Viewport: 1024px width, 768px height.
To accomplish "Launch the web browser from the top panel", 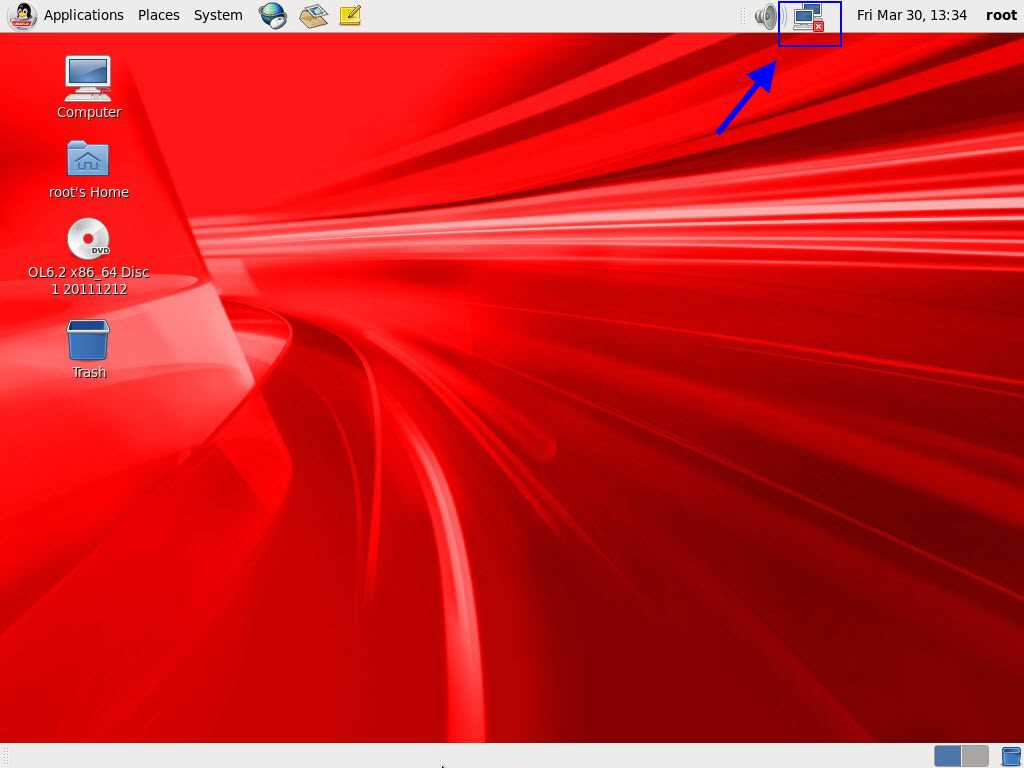I will click(x=273, y=15).
